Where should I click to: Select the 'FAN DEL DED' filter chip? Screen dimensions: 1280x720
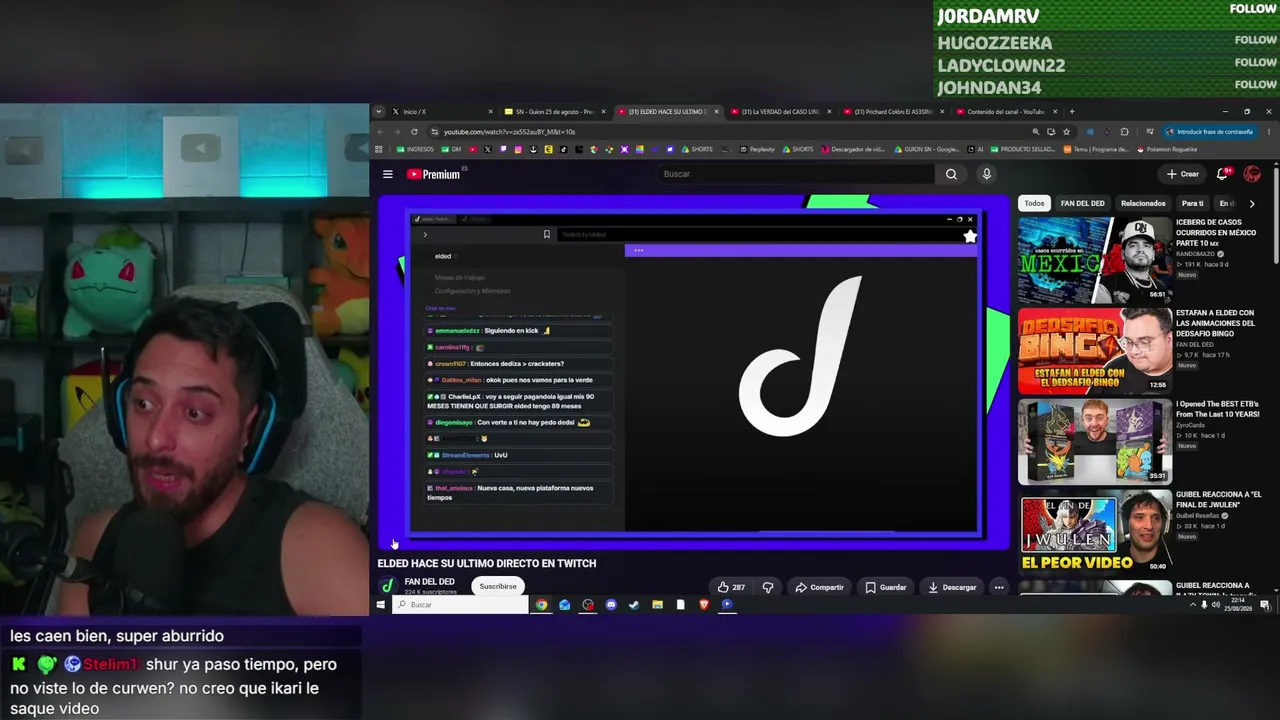1083,203
